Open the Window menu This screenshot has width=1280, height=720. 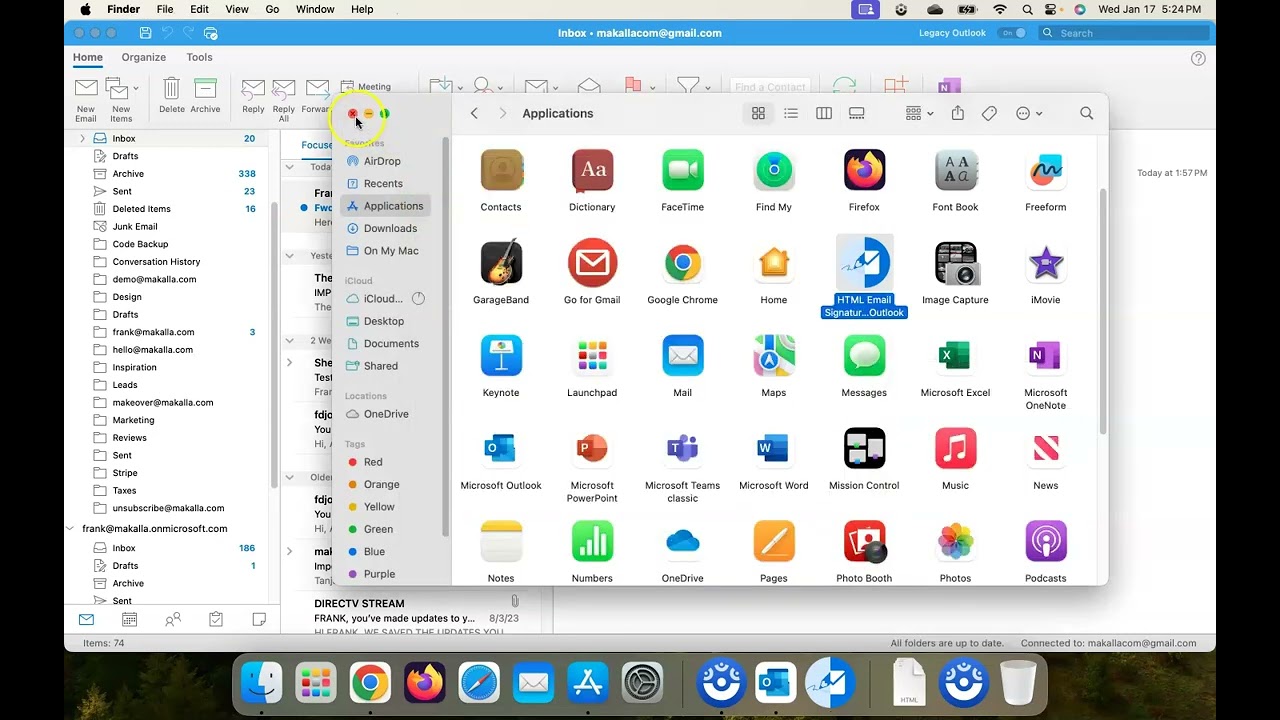tap(315, 9)
